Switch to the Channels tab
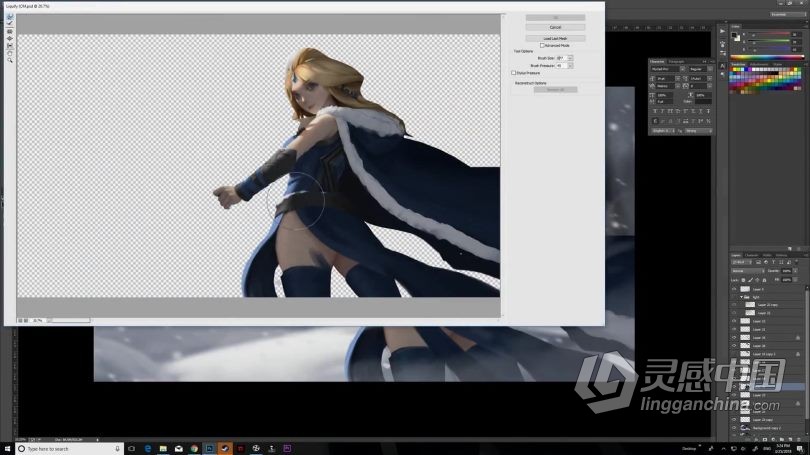Screen dimensions: 810x455 click(x=752, y=255)
